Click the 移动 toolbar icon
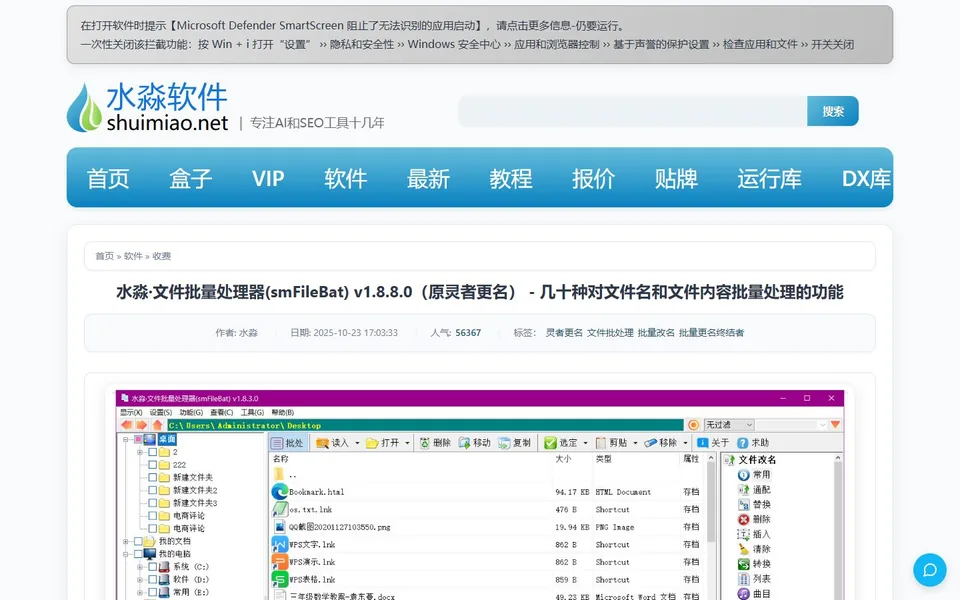This screenshot has height=600, width=960. pyautogui.click(x=464, y=443)
